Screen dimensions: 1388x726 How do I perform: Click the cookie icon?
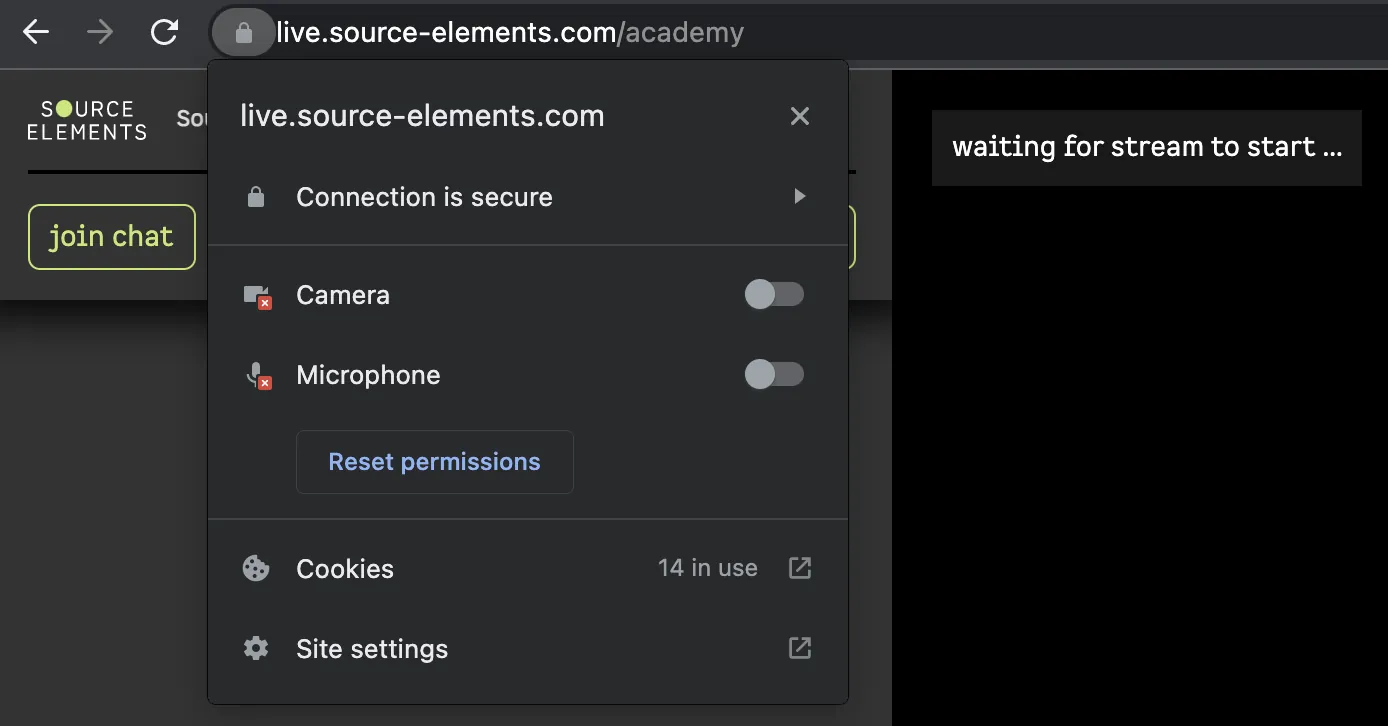tap(256, 569)
